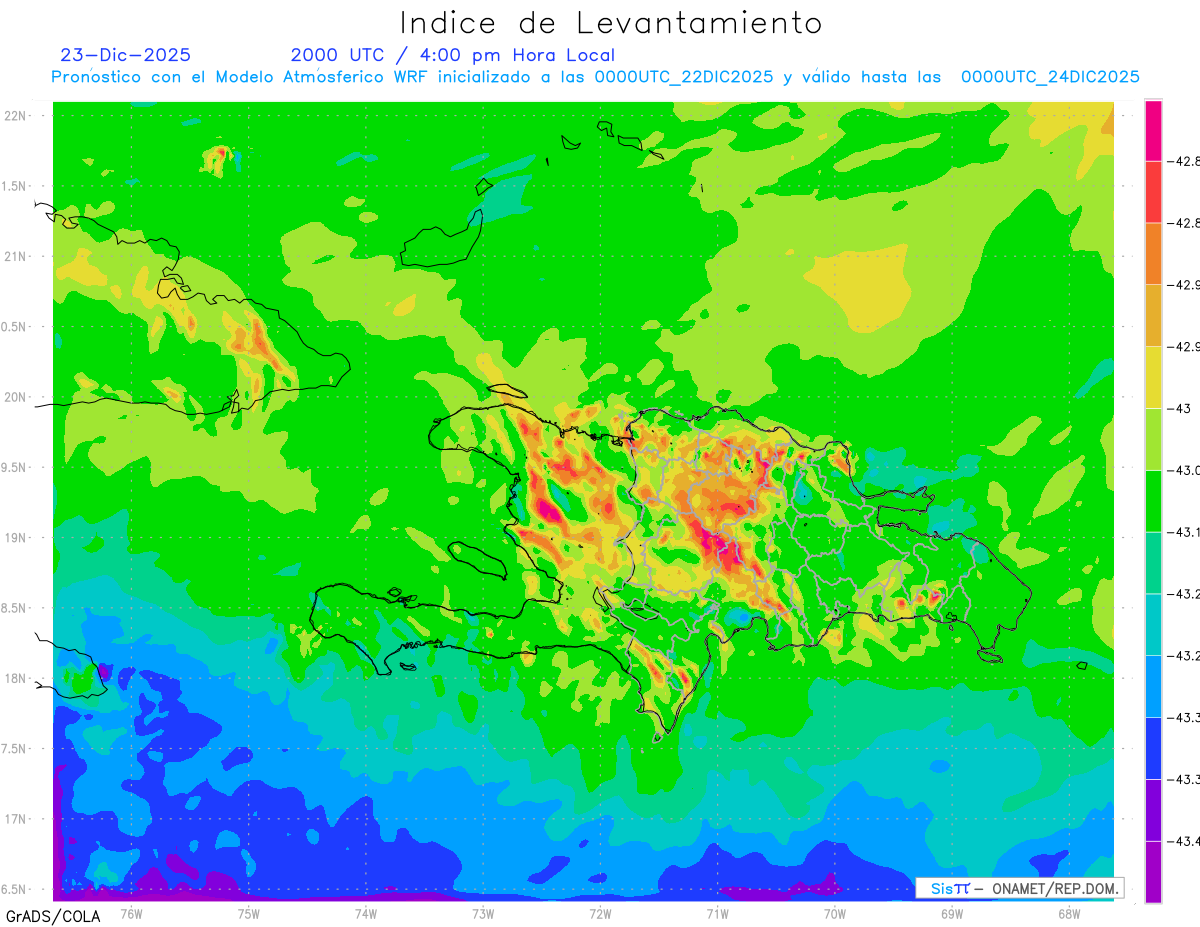Click the '2000 UTC / 4:00 pm Hora Local' text

[453, 56]
